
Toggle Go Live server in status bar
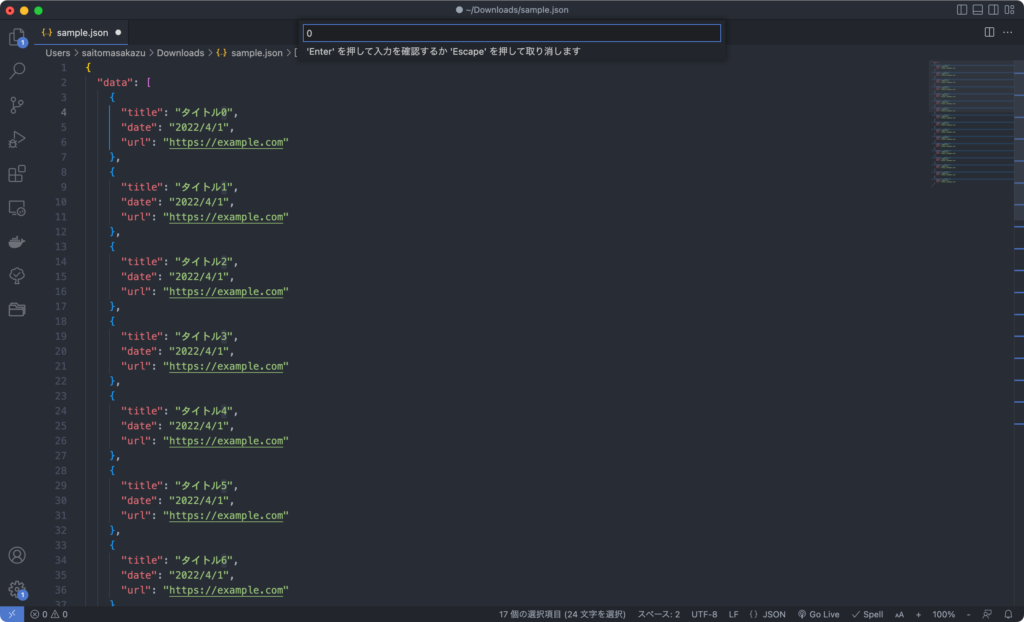(818, 614)
